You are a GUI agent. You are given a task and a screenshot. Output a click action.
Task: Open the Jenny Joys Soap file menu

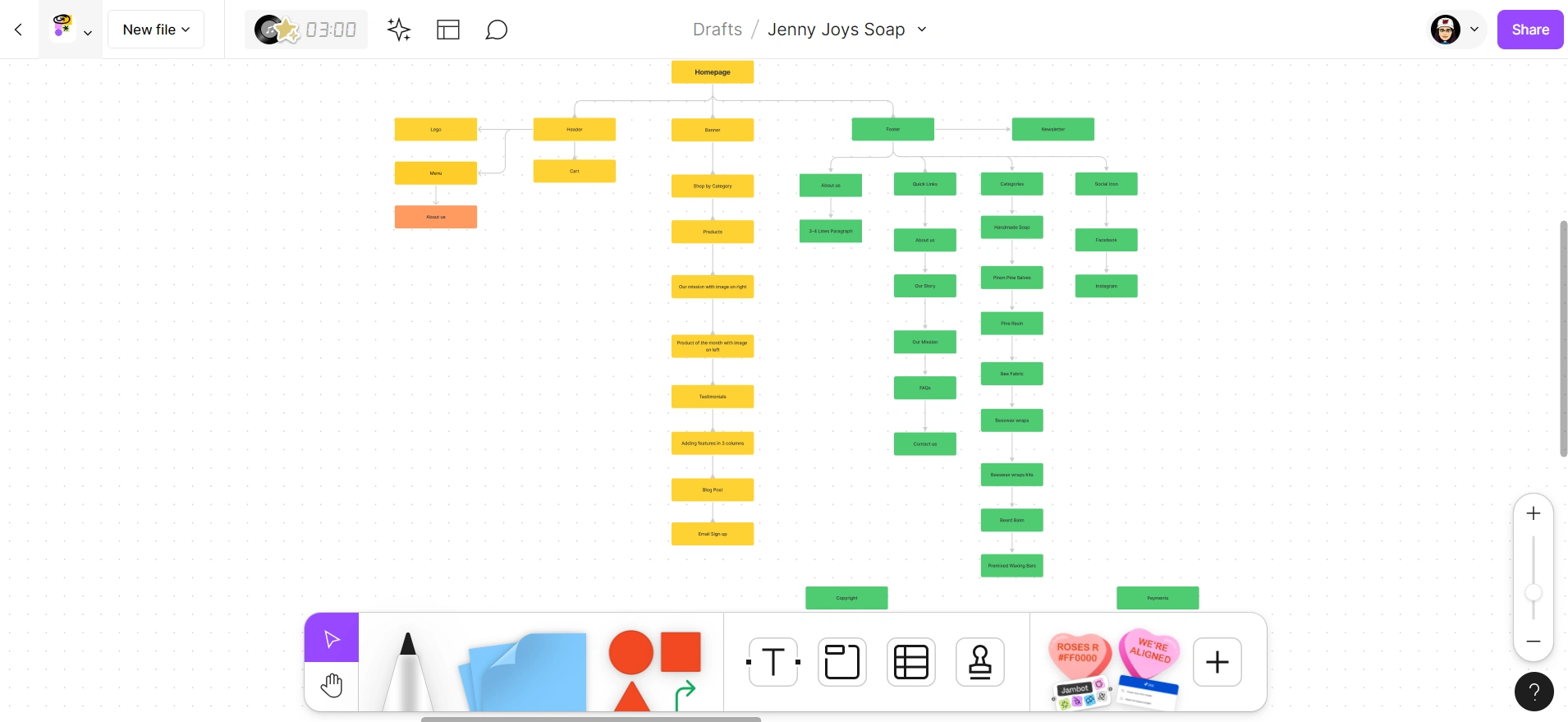[847, 30]
